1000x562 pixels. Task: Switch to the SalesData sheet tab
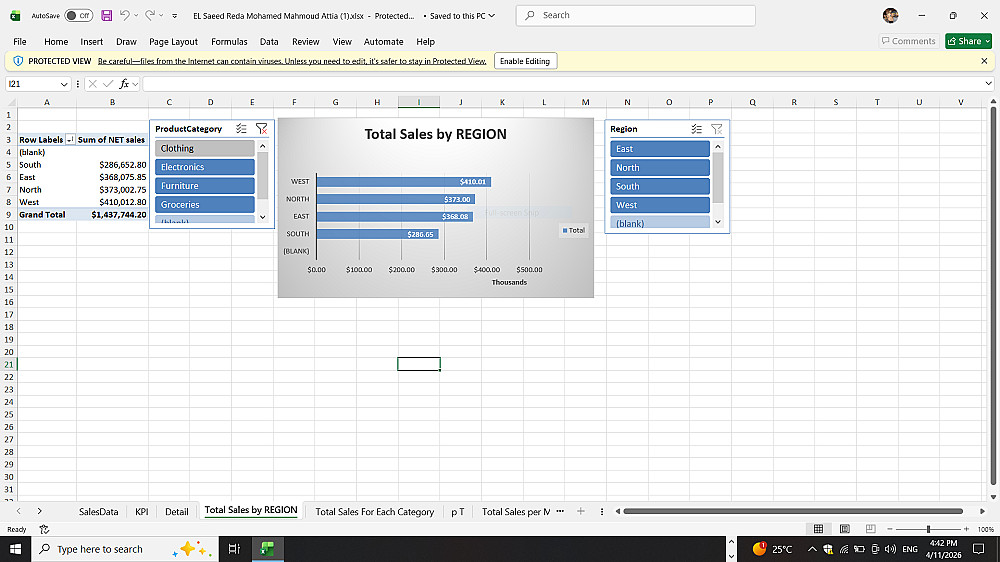tap(98, 512)
